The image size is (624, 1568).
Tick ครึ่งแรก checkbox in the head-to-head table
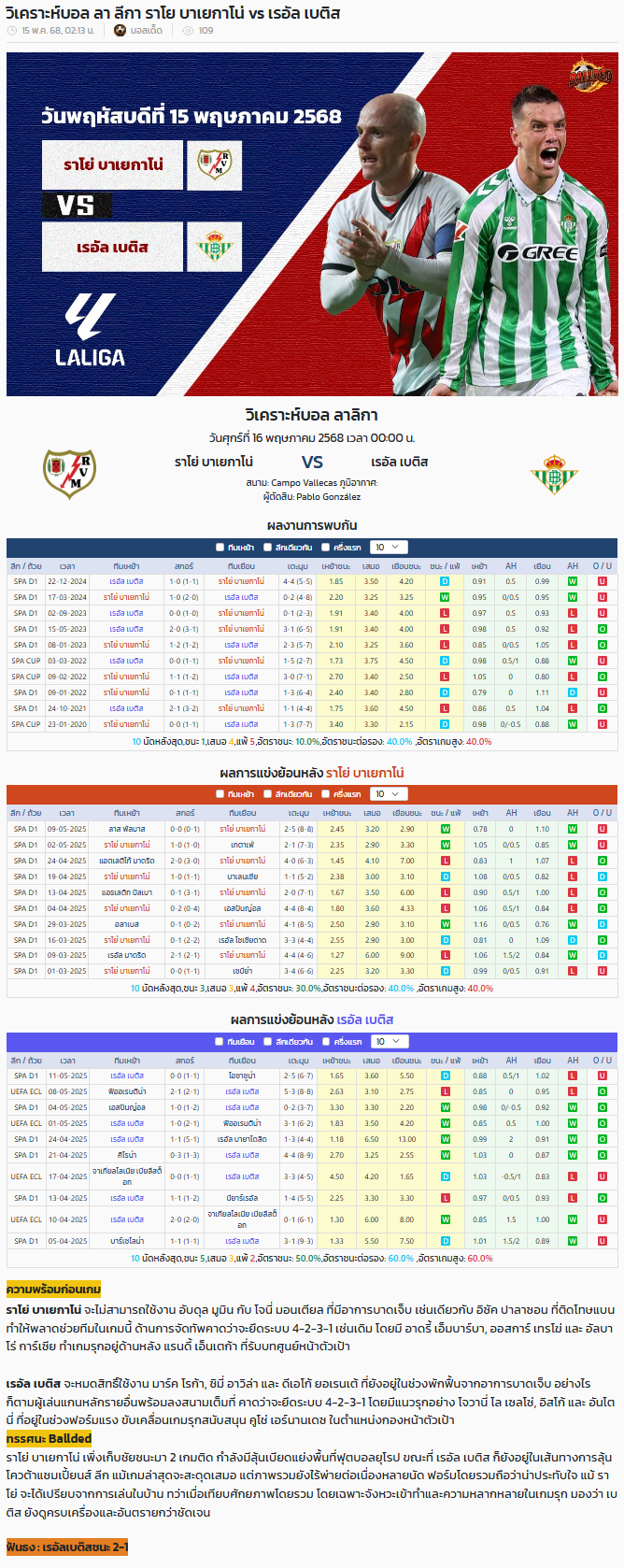coord(326,548)
